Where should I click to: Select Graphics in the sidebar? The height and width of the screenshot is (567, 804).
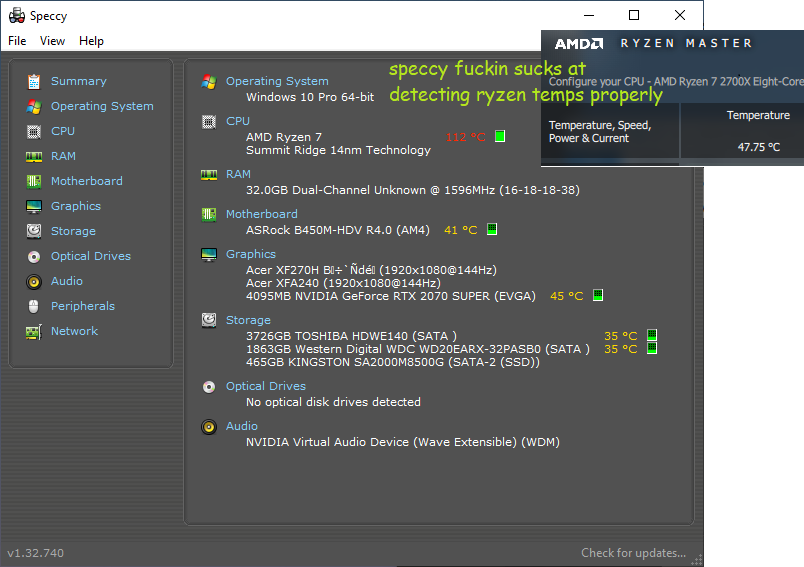coord(76,206)
